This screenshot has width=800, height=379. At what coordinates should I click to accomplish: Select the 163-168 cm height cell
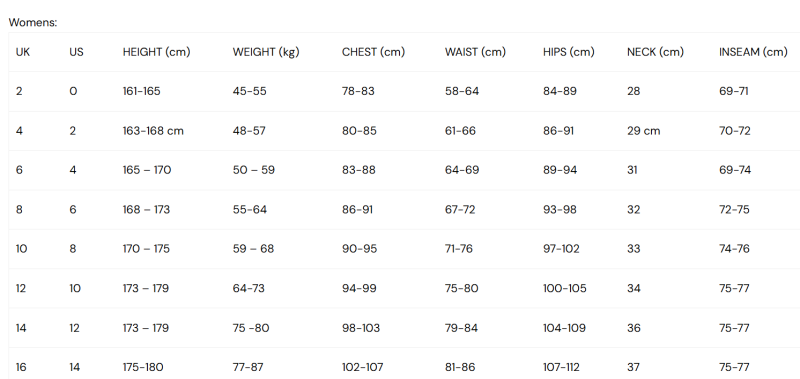[153, 131]
